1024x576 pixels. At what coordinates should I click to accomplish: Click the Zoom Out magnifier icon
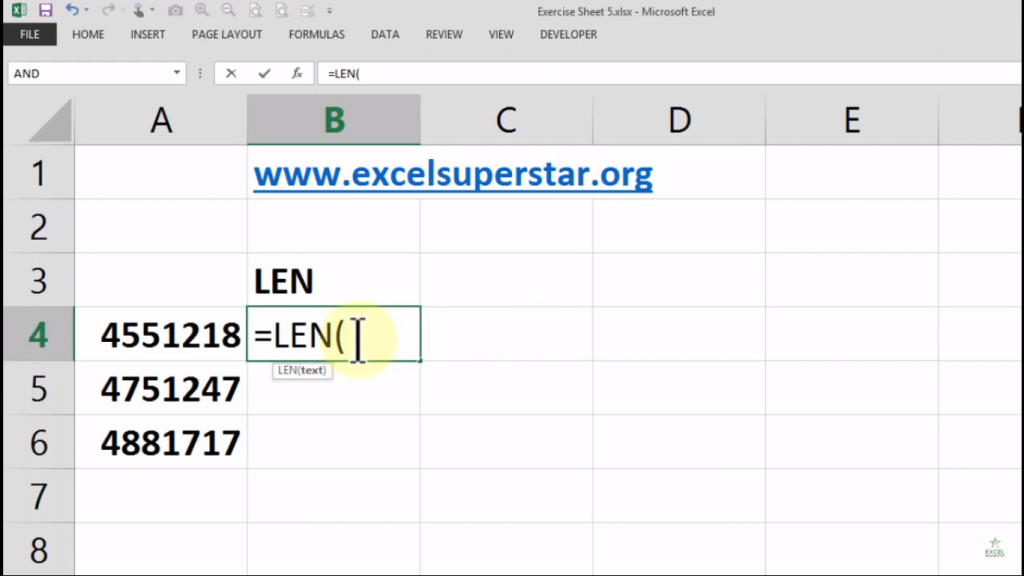pyautogui.click(x=227, y=11)
